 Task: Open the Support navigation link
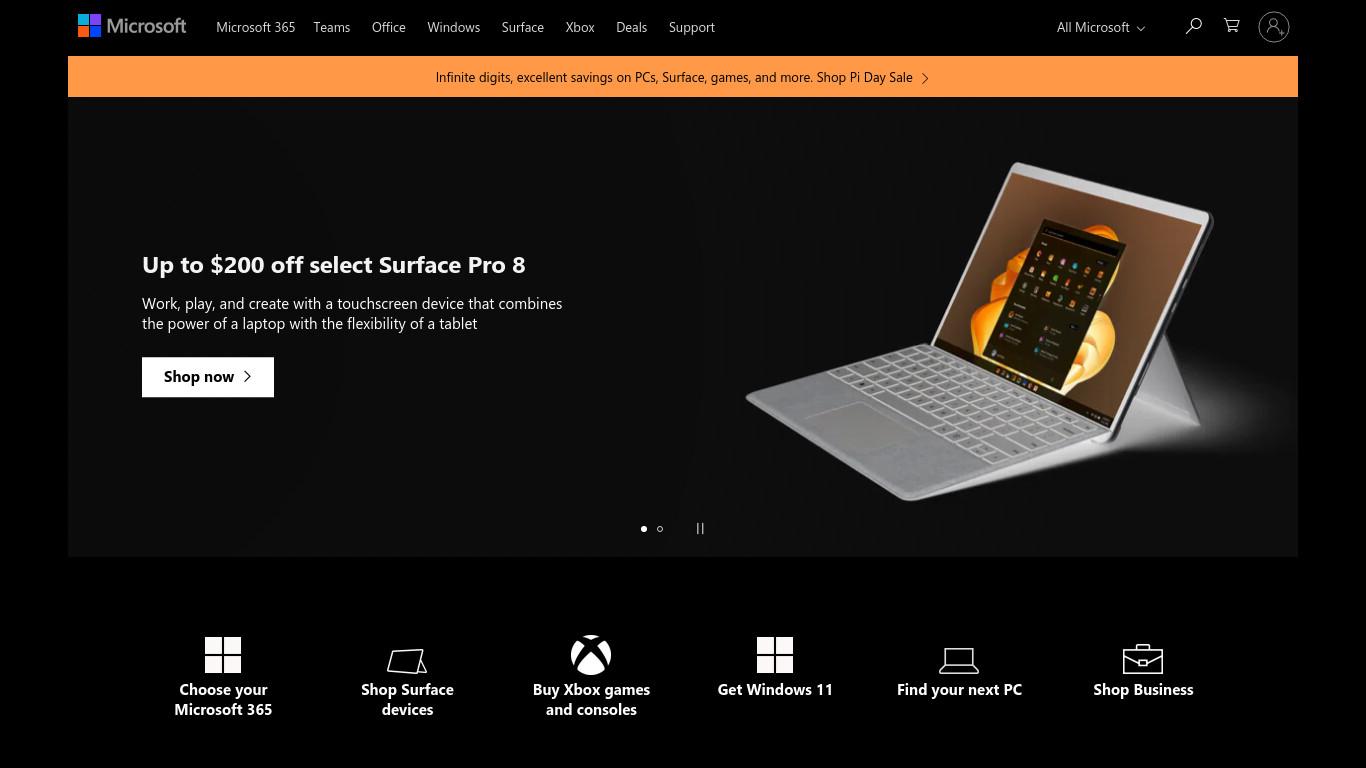(692, 27)
